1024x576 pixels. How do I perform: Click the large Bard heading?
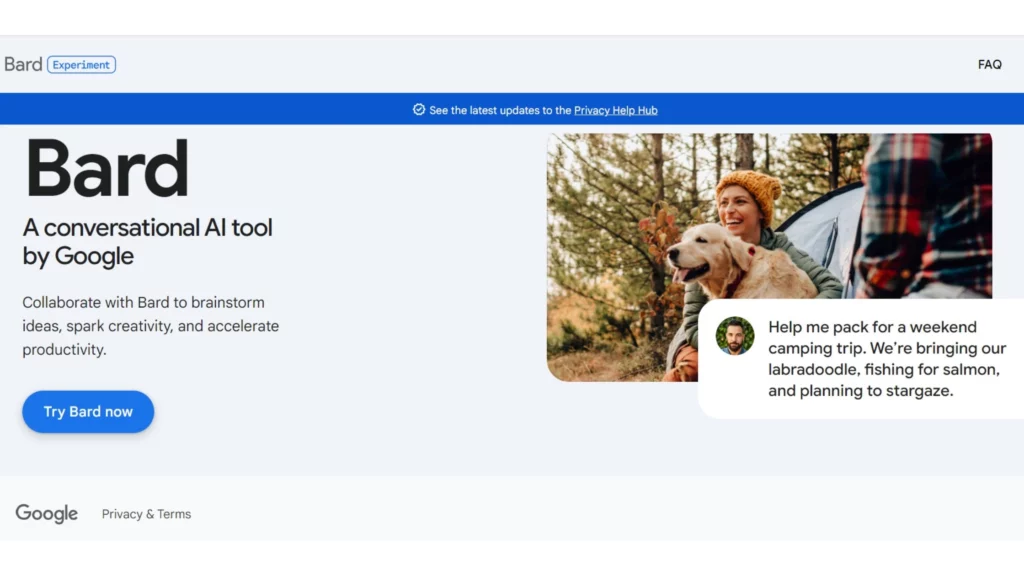click(107, 168)
